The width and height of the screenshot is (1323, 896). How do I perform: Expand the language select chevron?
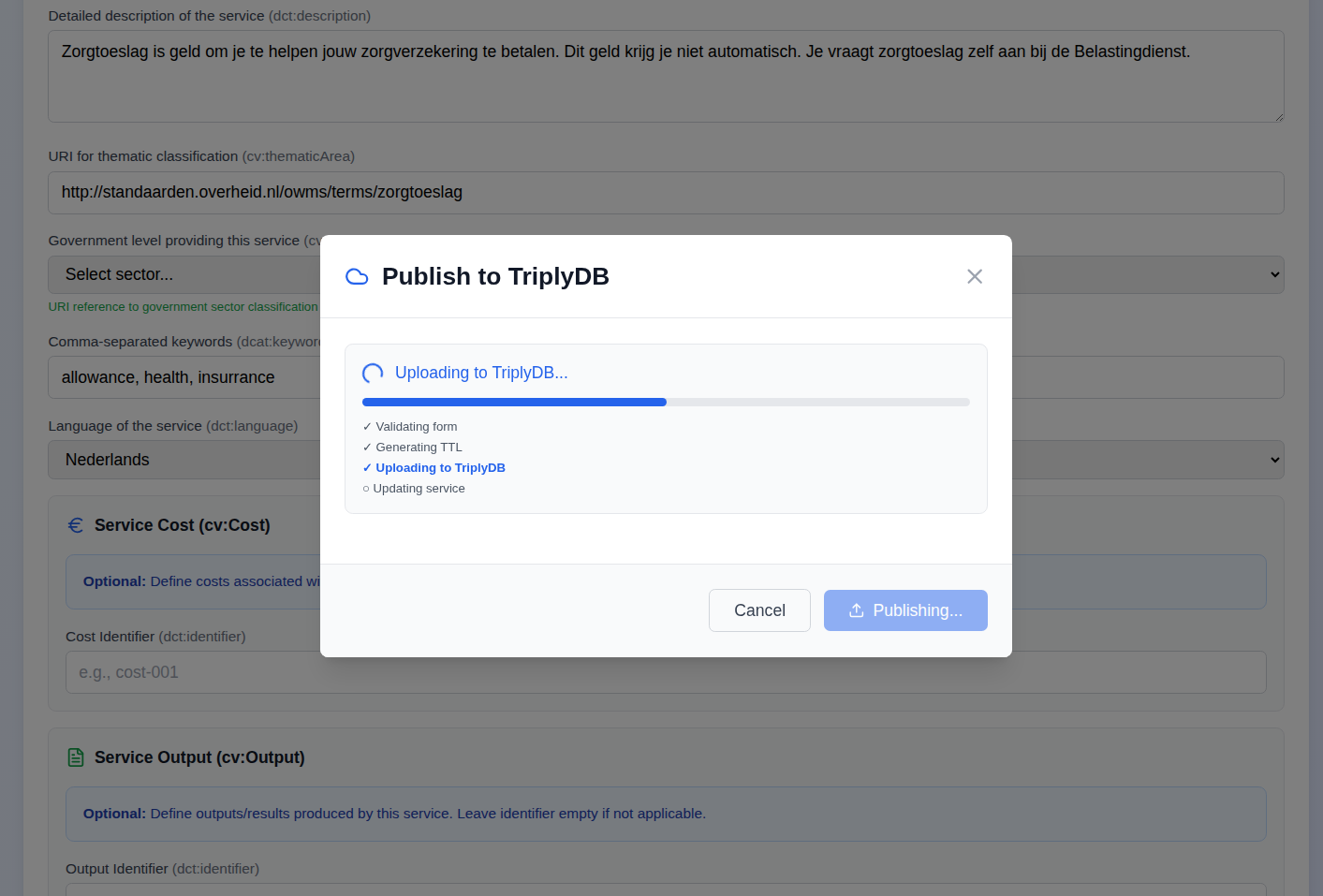[x=1276, y=459]
